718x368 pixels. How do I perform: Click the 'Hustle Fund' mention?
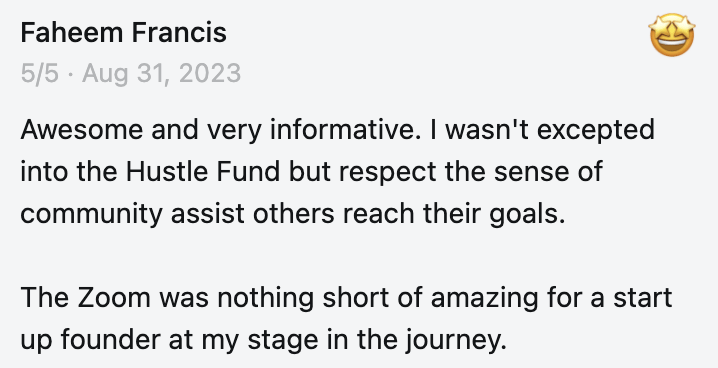[x=203, y=172]
